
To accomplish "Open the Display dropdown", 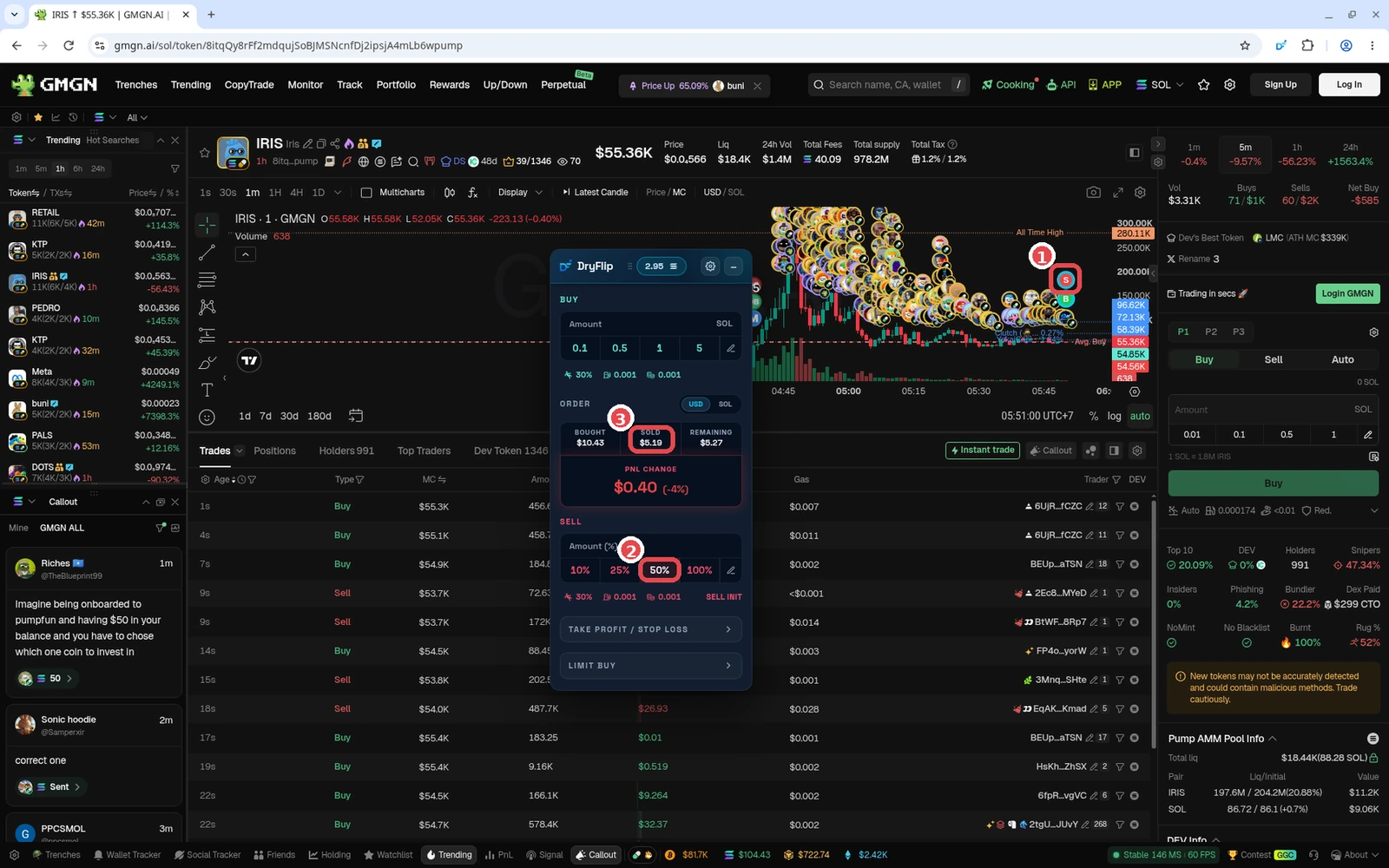I will click(520, 192).
